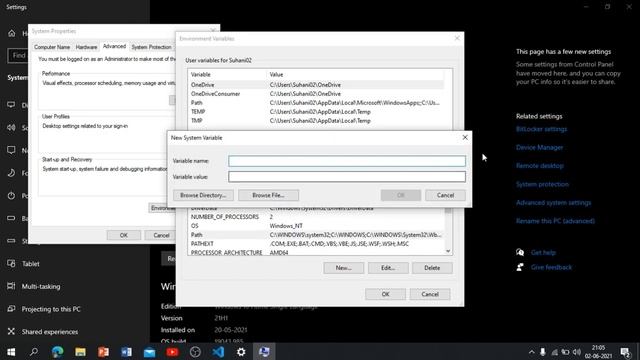Select OneDrive user variable row
This screenshot has width=640, height=360.
pos(317,84)
